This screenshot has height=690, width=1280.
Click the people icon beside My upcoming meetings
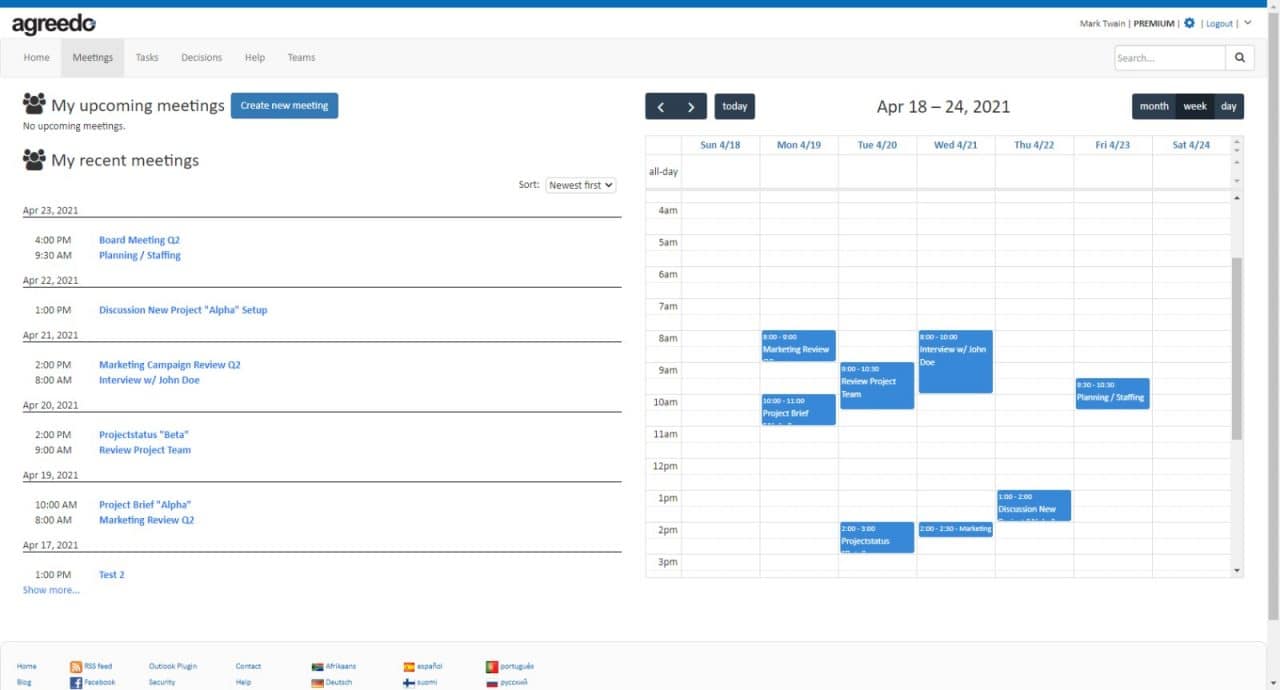click(34, 103)
